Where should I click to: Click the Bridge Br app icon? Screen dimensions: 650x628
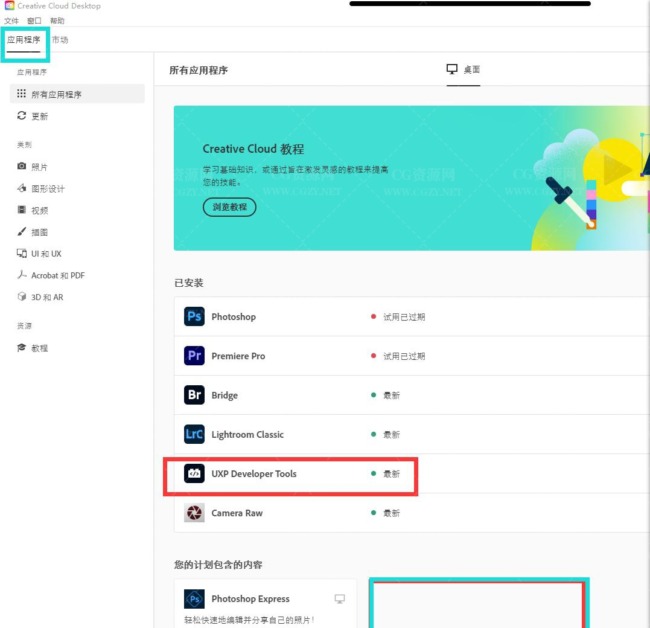194,395
